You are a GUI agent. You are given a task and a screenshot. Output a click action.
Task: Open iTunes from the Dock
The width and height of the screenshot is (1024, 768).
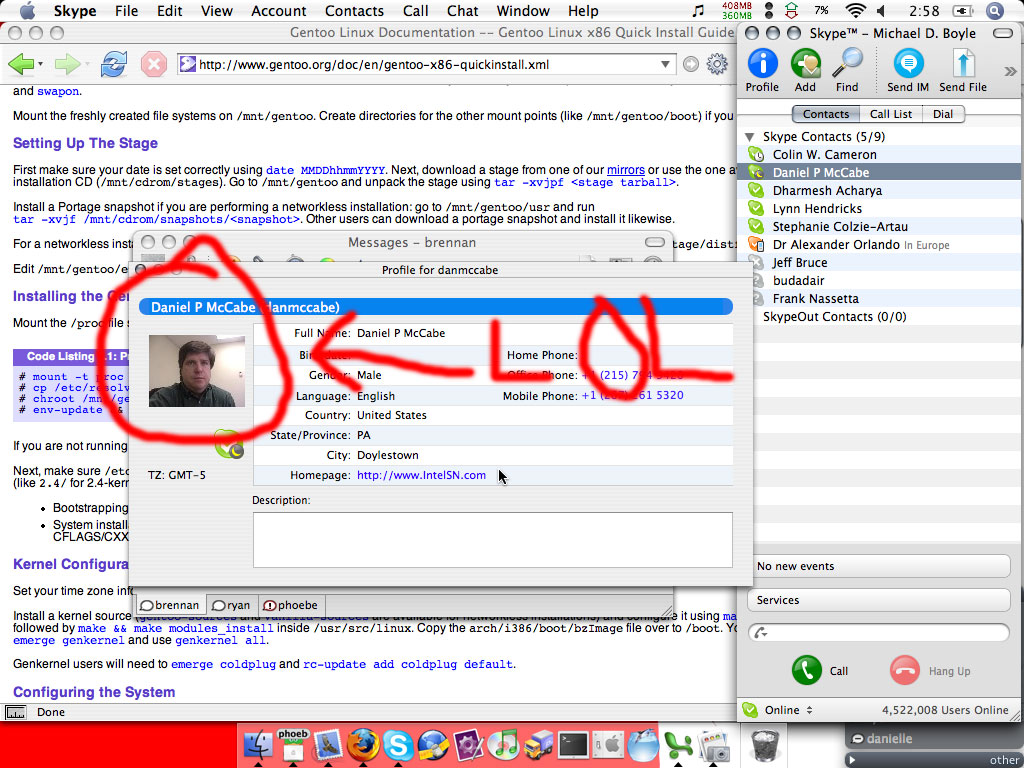[x=504, y=744]
